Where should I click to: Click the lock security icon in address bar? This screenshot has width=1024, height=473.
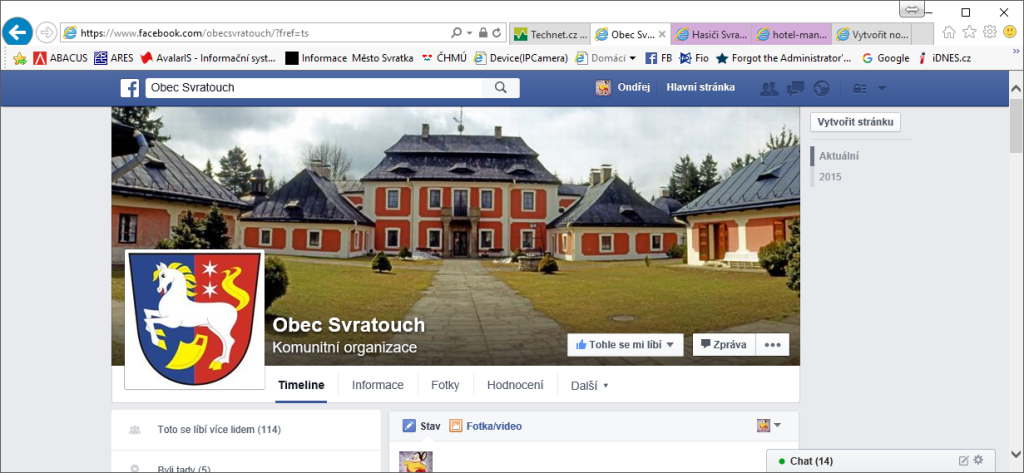[x=483, y=33]
